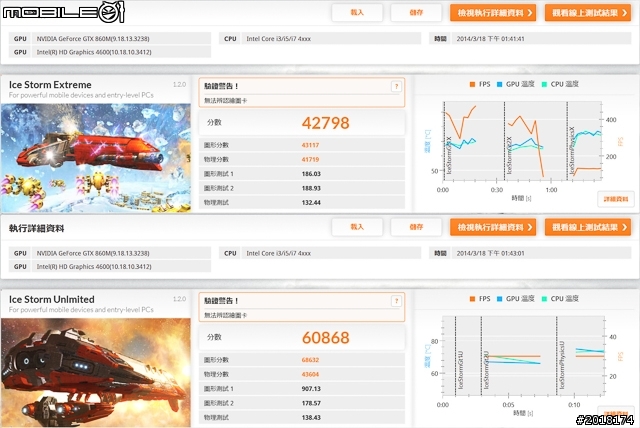Image resolution: width=640 pixels, height=428 pixels.
Task: Click the Ice Storm Extreme FPS temperature chart
Action: (523, 141)
